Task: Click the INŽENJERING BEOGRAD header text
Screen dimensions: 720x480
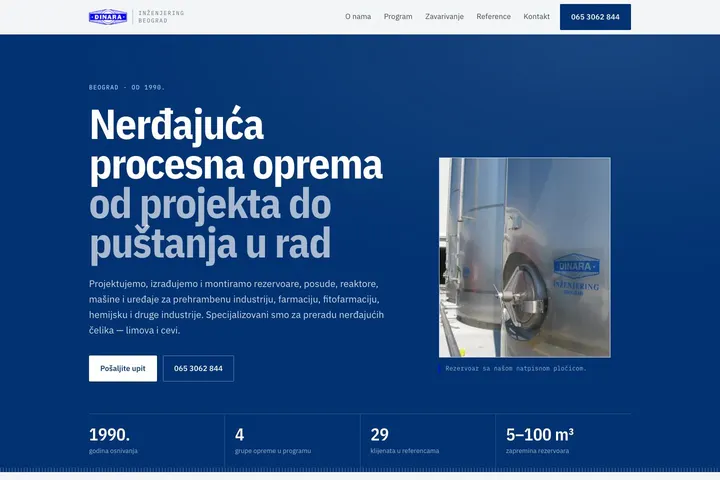Action: point(161,17)
